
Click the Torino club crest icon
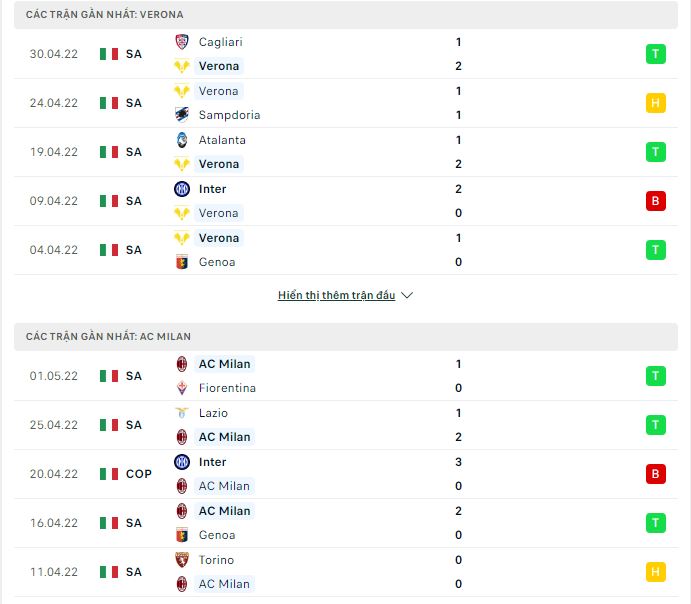(182, 560)
